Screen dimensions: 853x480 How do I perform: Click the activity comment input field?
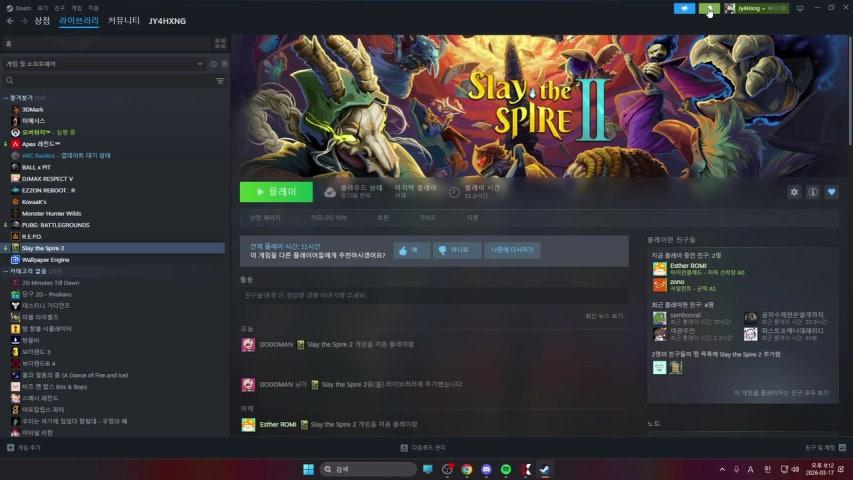(x=434, y=295)
